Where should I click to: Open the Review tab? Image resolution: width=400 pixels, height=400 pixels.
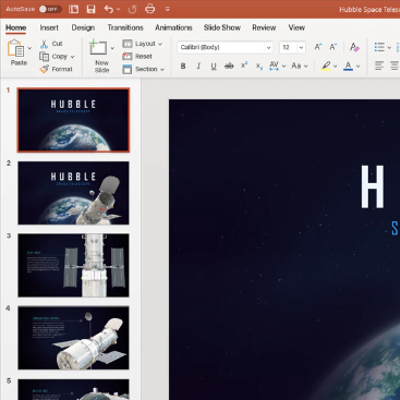(x=264, y=28)
